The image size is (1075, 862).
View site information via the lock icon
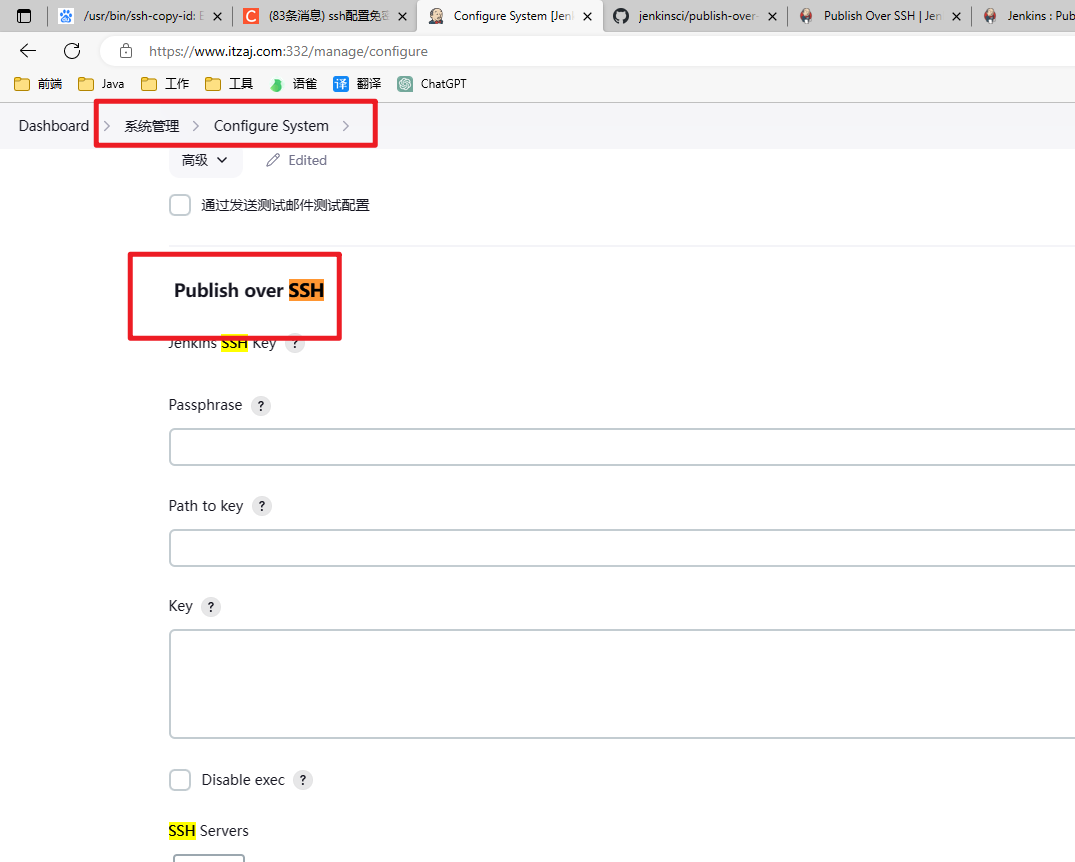click(x=125, y=51)
